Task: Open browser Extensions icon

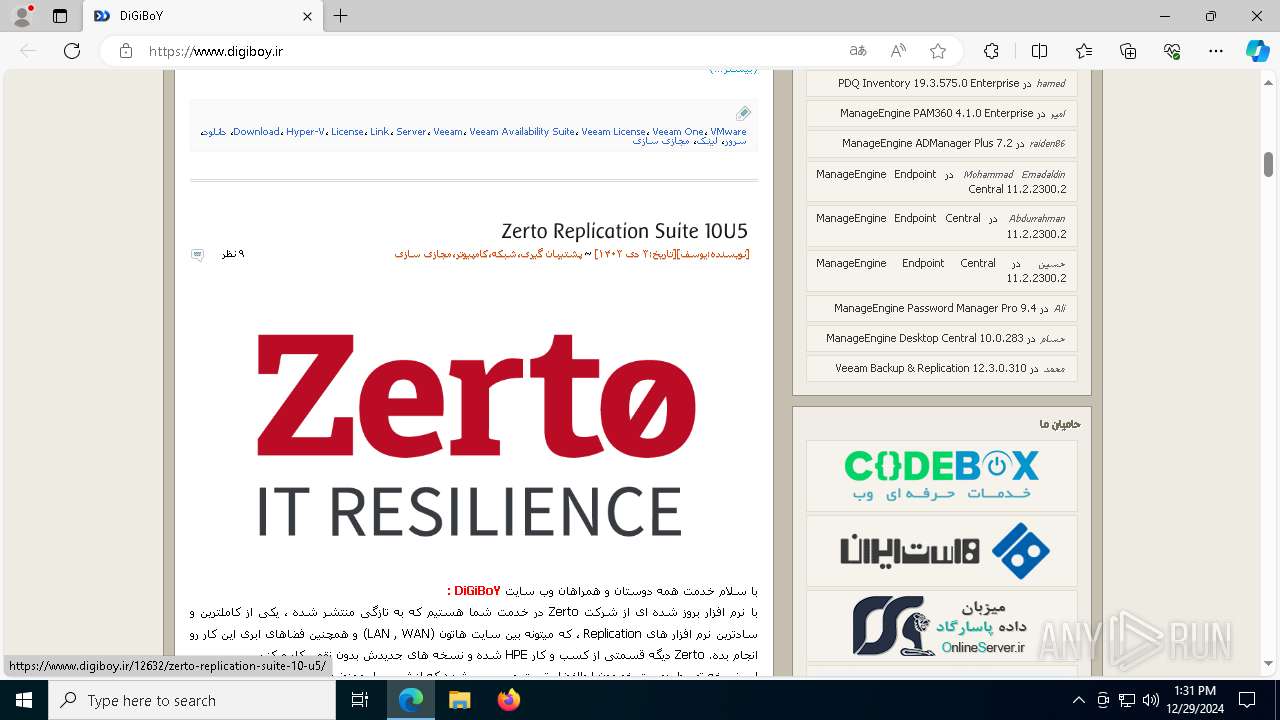Action: (991, 51)
